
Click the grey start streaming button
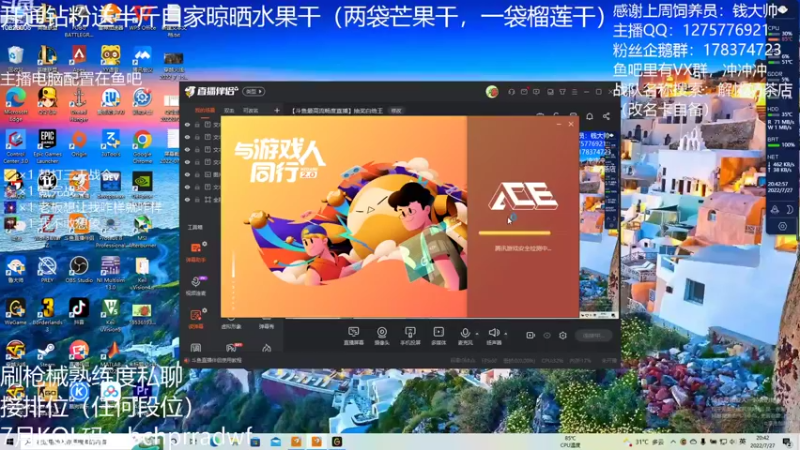tap(593, 335)
